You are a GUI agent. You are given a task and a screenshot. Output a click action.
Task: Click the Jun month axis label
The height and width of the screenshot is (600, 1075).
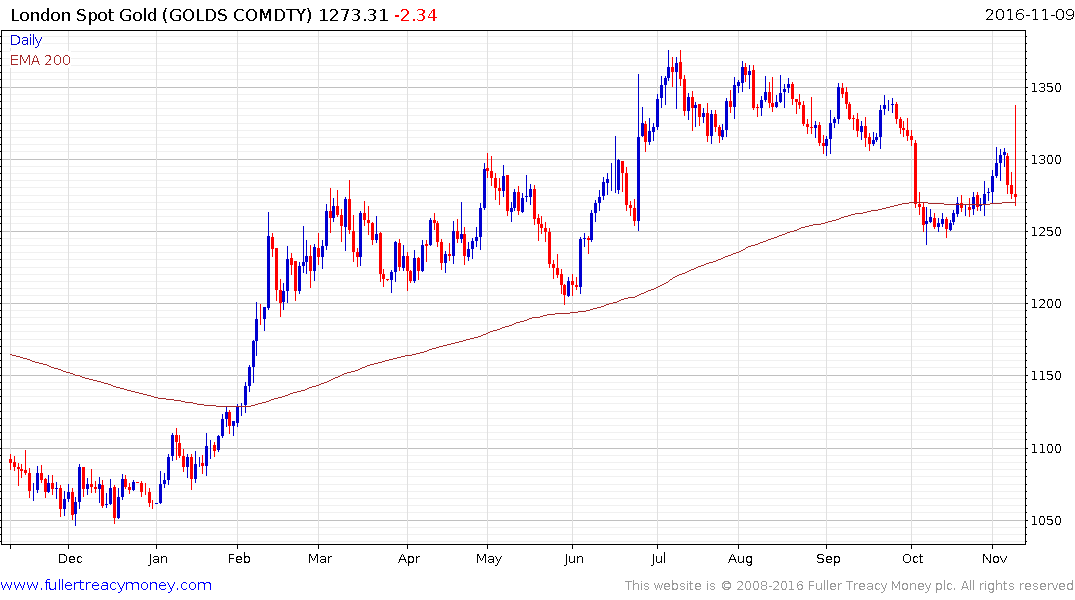574,559
